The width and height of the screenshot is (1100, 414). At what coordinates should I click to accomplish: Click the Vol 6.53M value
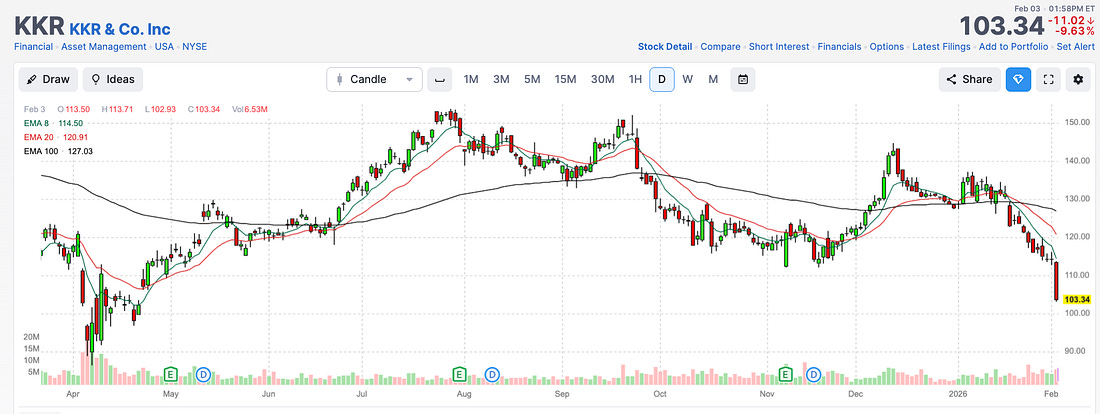(255, 109)
